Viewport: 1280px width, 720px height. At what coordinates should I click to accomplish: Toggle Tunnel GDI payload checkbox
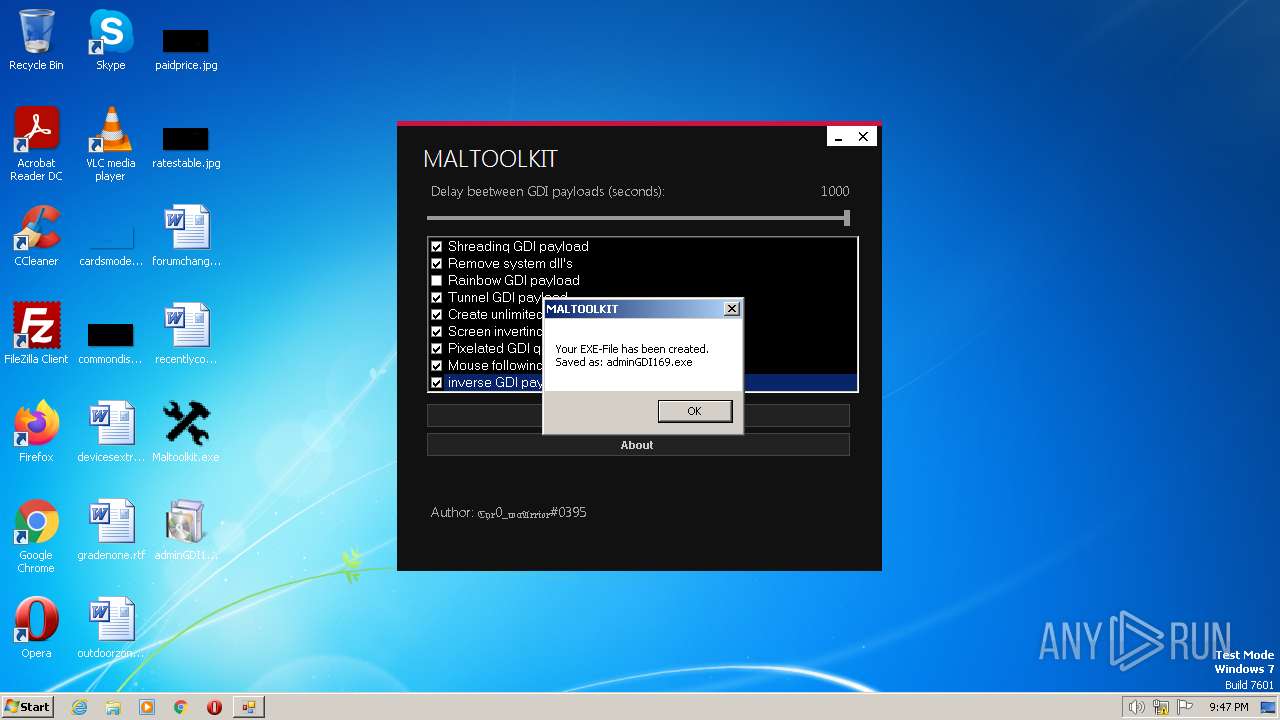(x=436, y=297)
